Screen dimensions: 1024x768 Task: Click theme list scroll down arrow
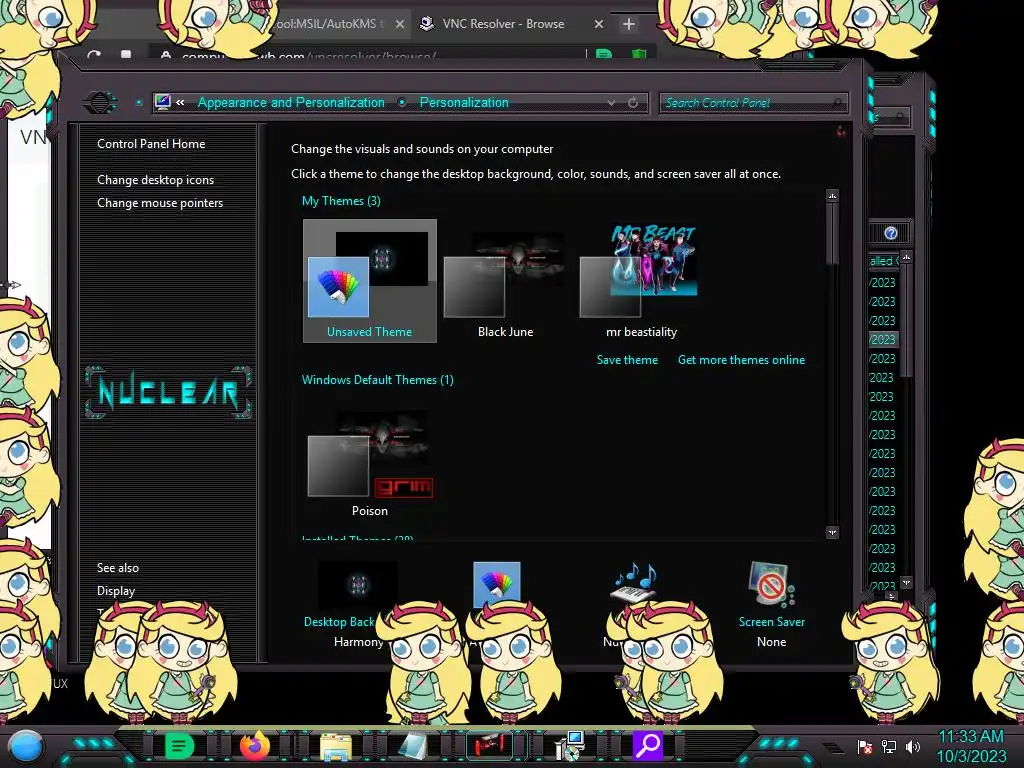point(832,533)
